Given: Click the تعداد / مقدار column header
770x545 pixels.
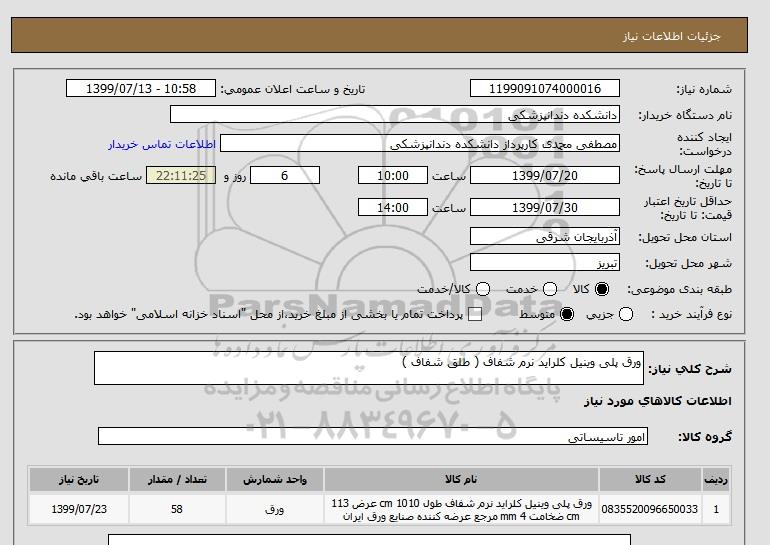Looking at the screenshot, I should (x=177, y=480).
